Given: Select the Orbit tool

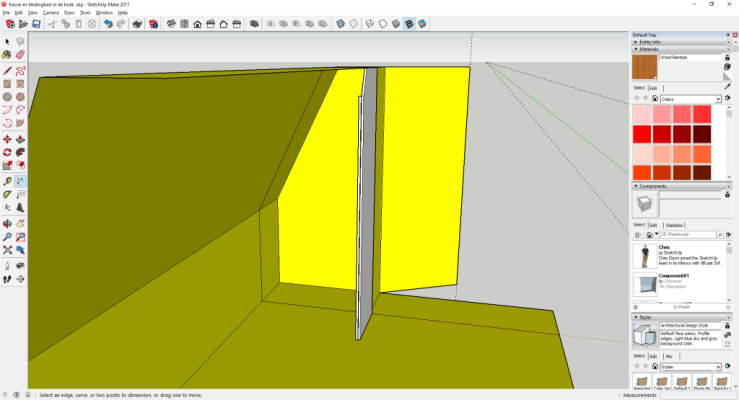Looking at the screenshot, I should click(8, 224).
